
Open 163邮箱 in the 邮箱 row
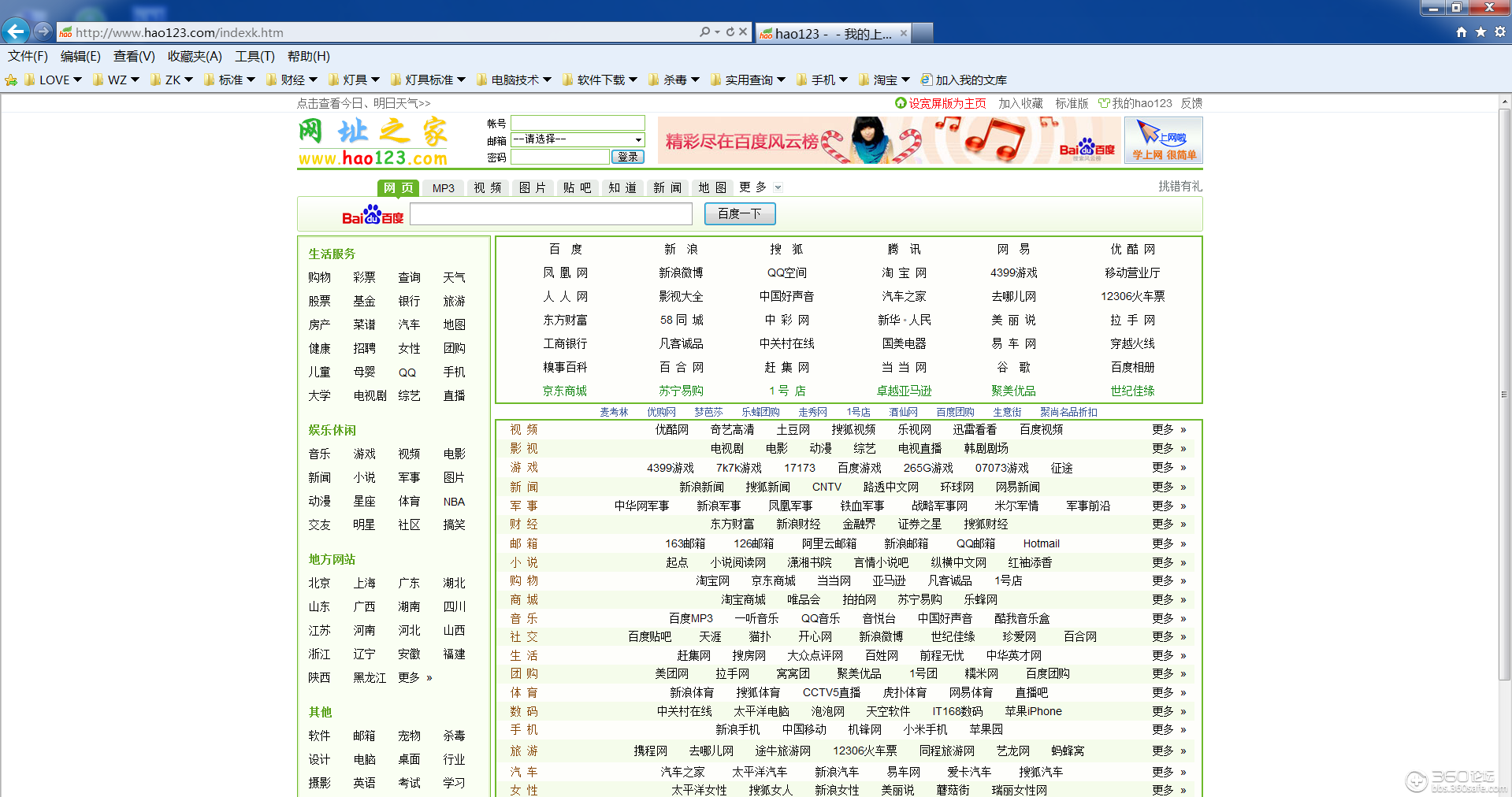click(x=685, y=543)
